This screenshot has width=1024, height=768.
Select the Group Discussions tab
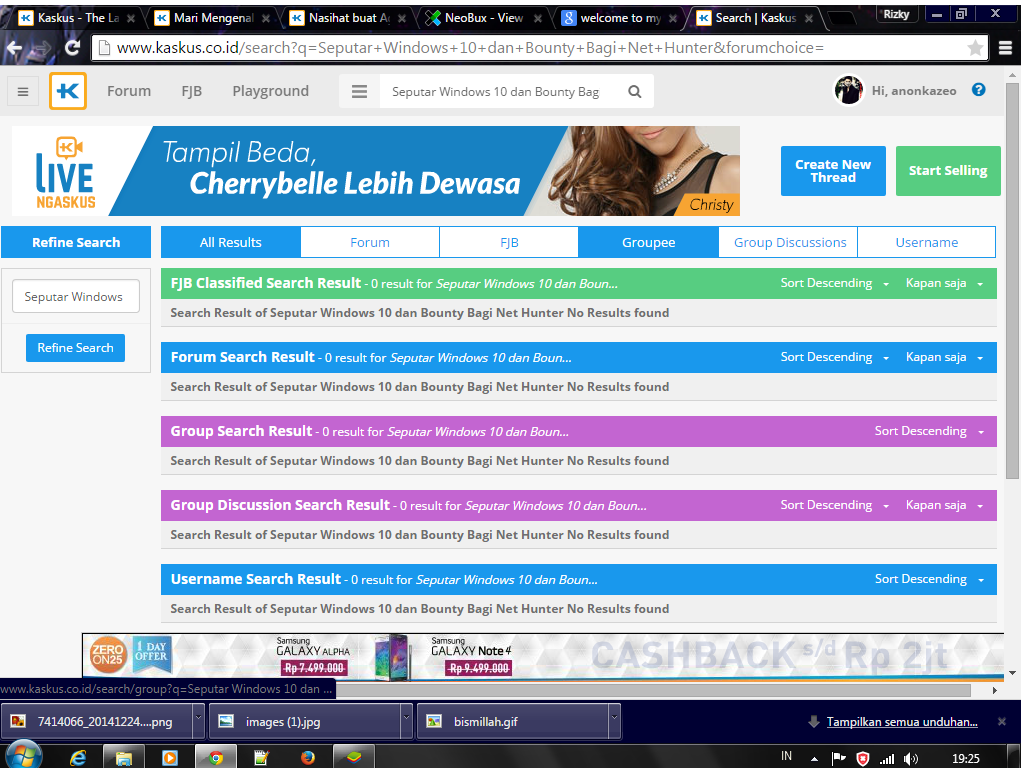(x=788, y=242)
